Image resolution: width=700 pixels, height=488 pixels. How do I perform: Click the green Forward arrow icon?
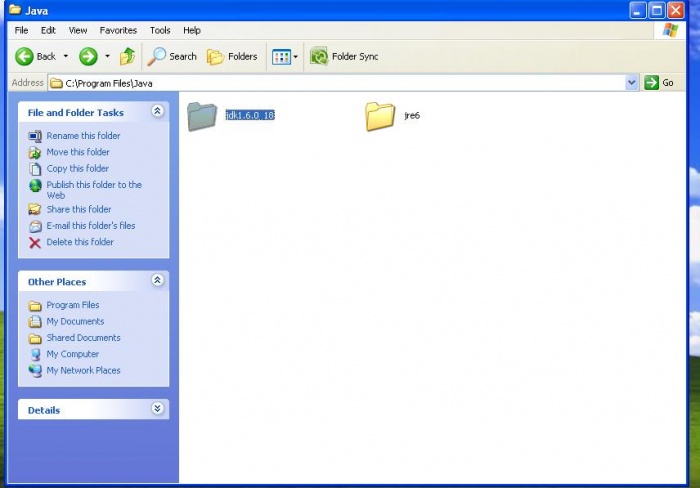coord(88,56)
